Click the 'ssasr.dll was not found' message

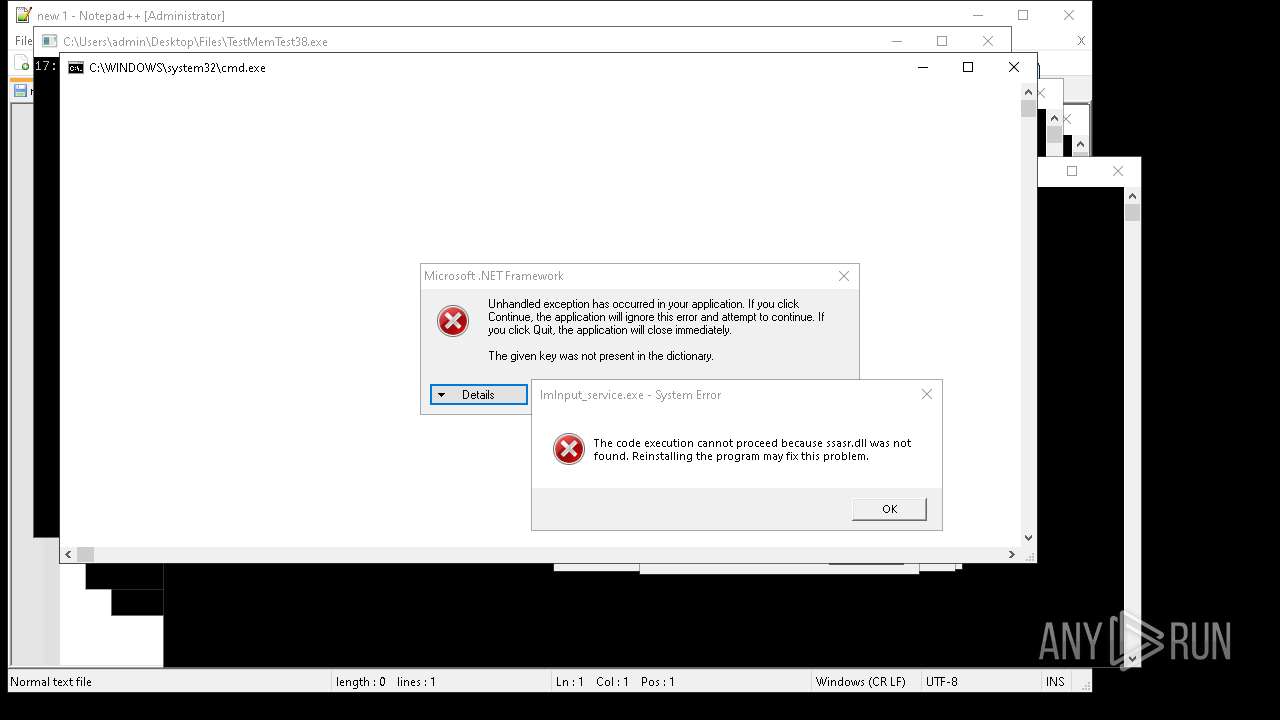pos(752,450)
